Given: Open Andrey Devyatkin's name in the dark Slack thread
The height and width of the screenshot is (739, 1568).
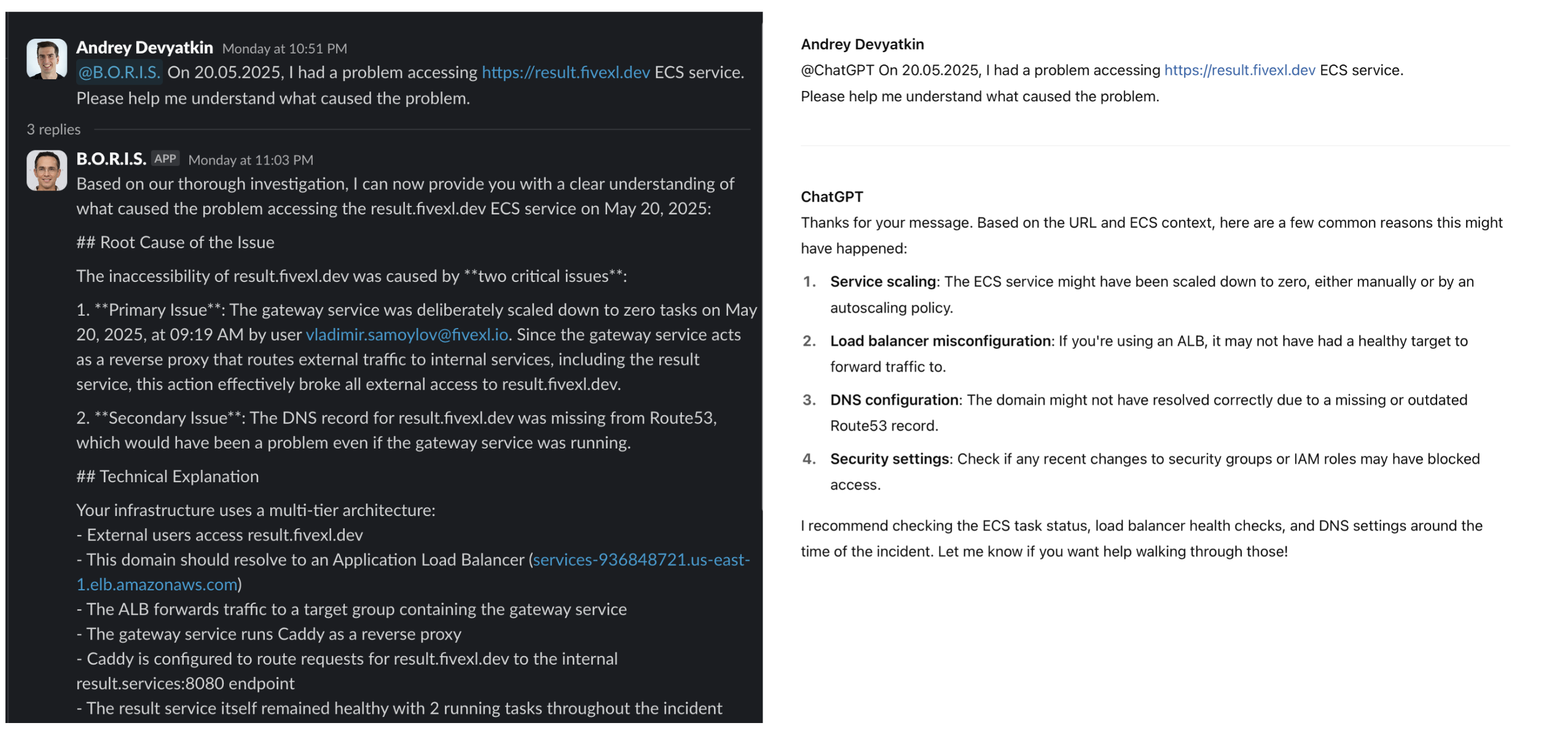Looking at the screenshot, I should point(144,47).
